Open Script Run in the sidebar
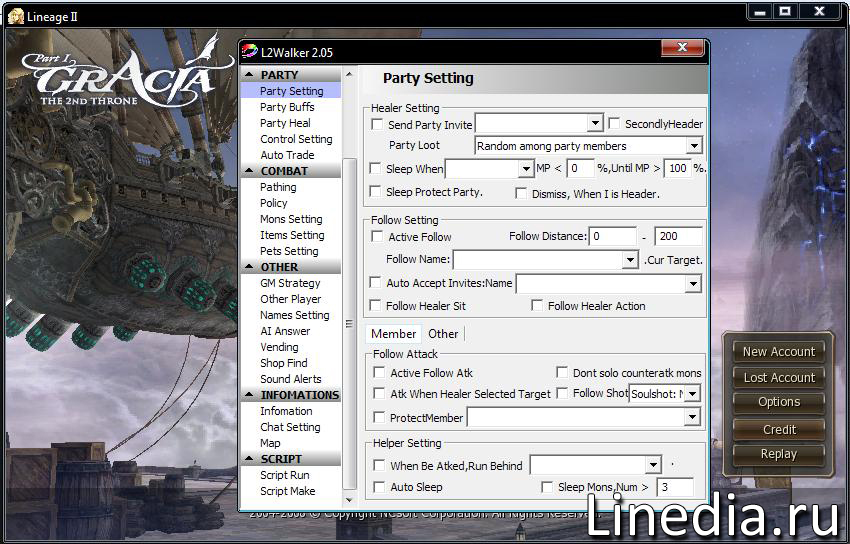850x544 pixels. pos(284,475)
